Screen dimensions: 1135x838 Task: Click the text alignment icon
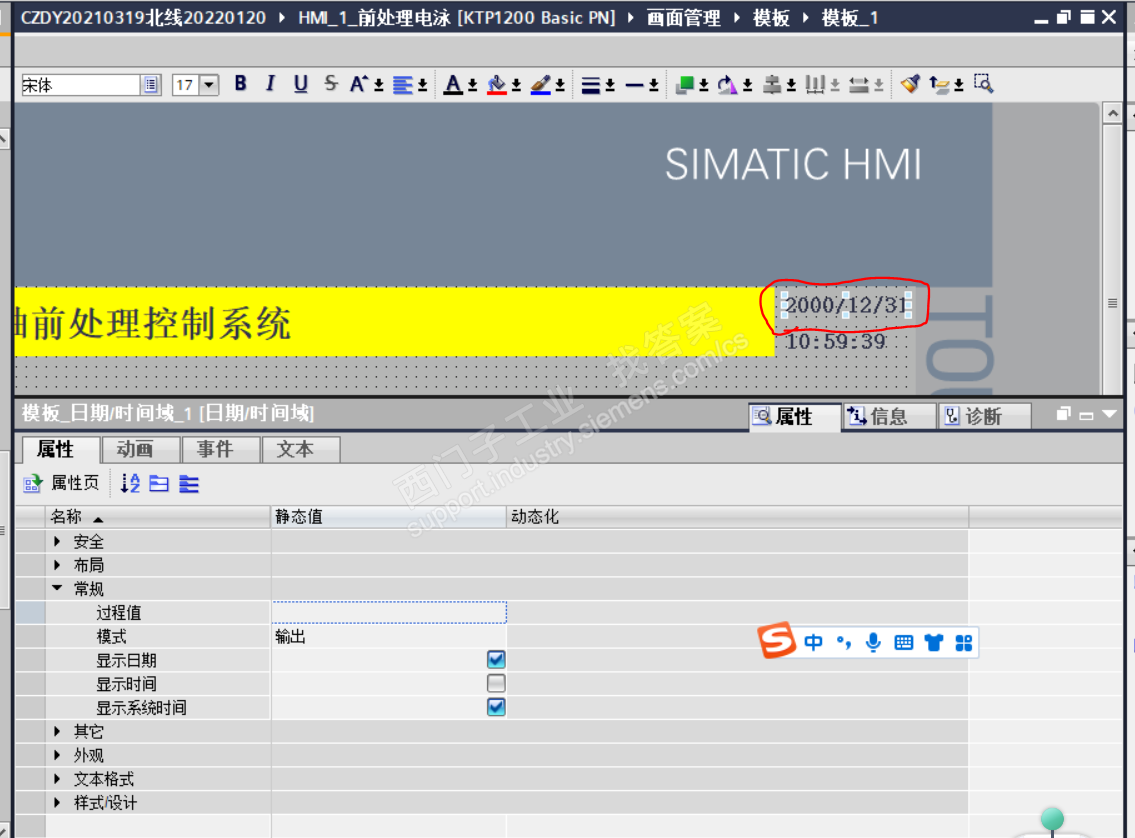pyautogui.click(x=403, y=85)
